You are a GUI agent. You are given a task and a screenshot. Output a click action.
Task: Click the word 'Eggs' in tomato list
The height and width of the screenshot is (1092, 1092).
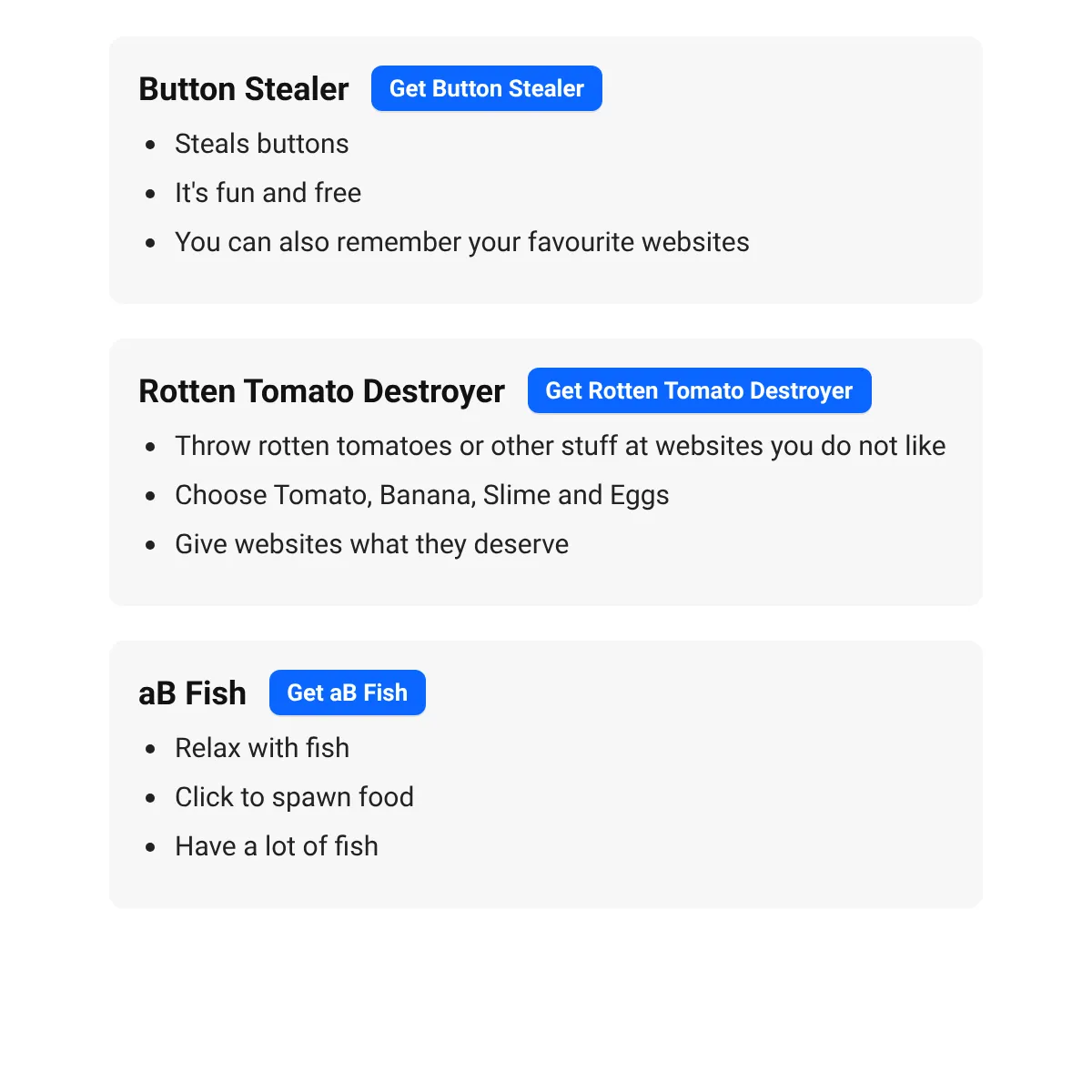(640, 495)
